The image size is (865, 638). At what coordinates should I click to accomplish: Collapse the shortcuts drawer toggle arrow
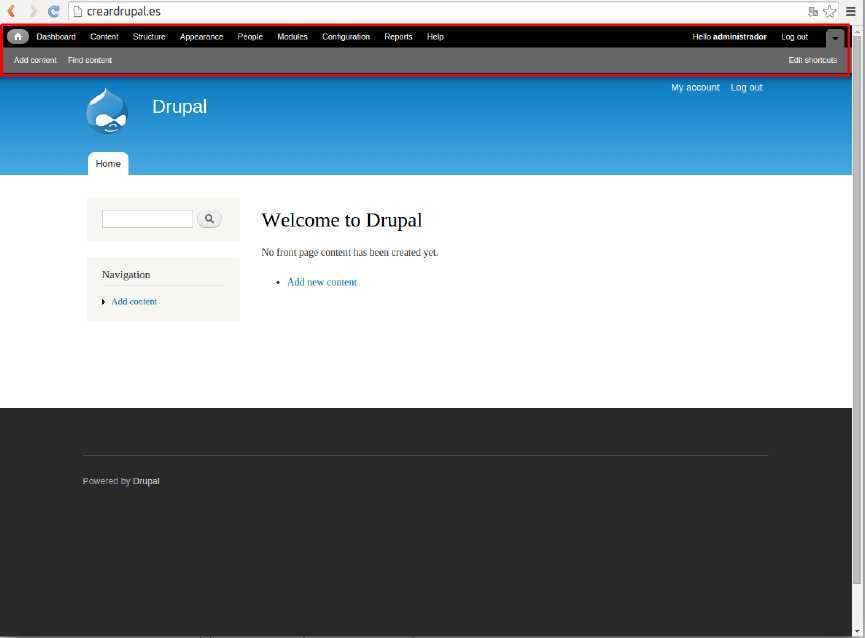[x=835, y=38]
